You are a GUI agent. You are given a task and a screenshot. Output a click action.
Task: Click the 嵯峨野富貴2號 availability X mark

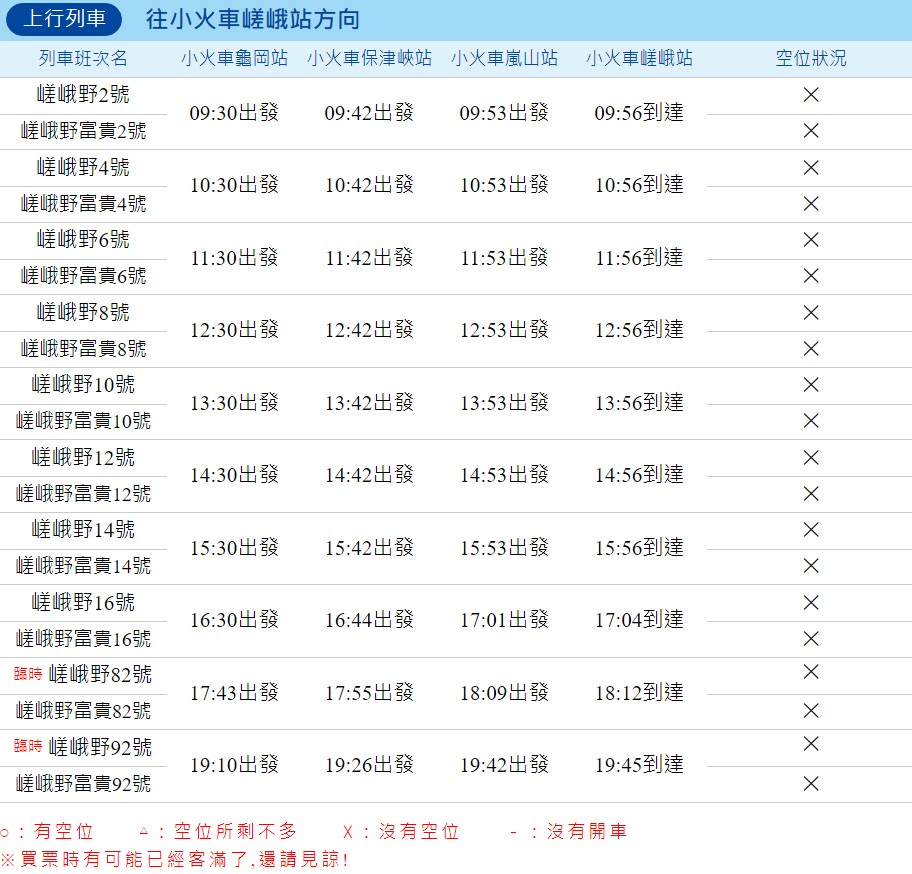[811, 131]
